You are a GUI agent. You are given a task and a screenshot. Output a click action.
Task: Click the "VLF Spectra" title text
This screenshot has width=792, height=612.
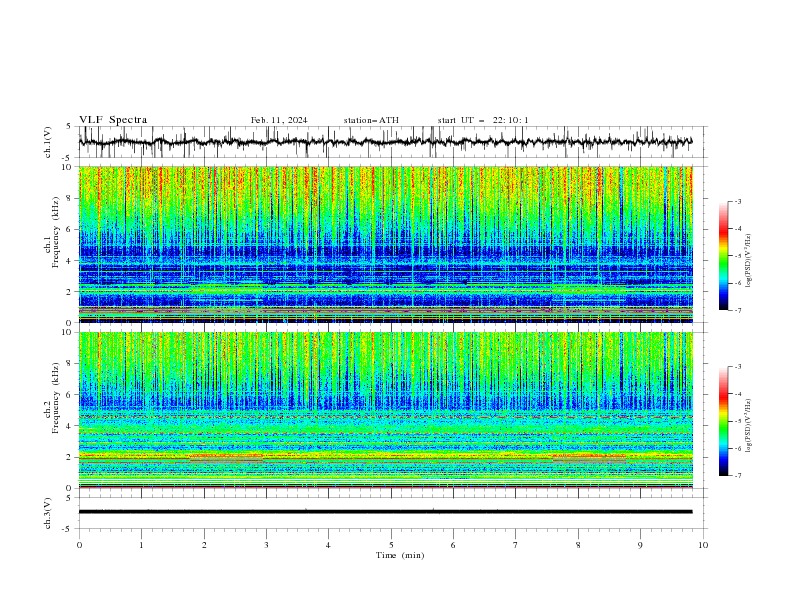pos(113,120)
